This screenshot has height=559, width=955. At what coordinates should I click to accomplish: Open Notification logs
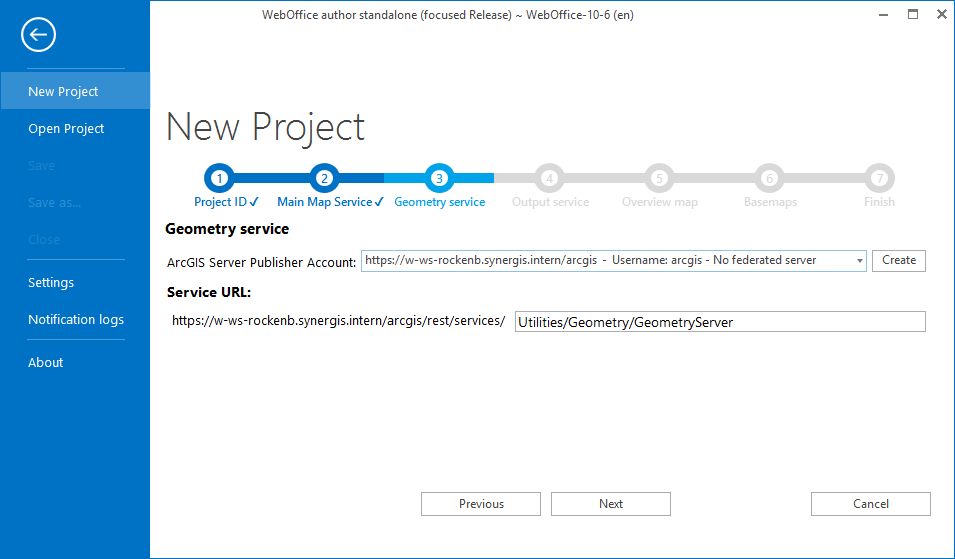(x=75, y=320)
